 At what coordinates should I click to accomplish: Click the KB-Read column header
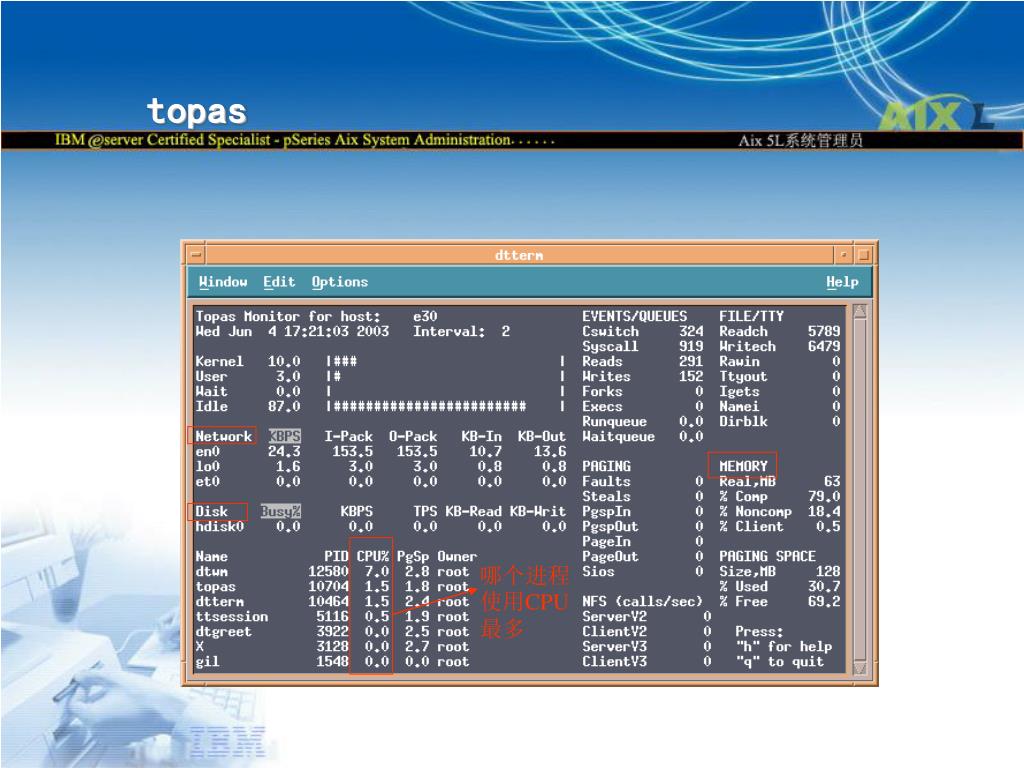click(x=473, y=511)
